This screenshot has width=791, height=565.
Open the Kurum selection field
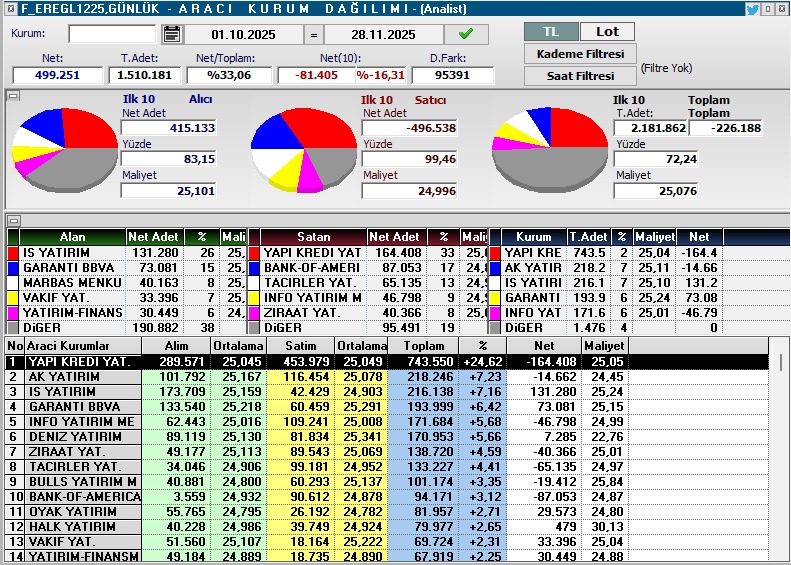[112, 34]
